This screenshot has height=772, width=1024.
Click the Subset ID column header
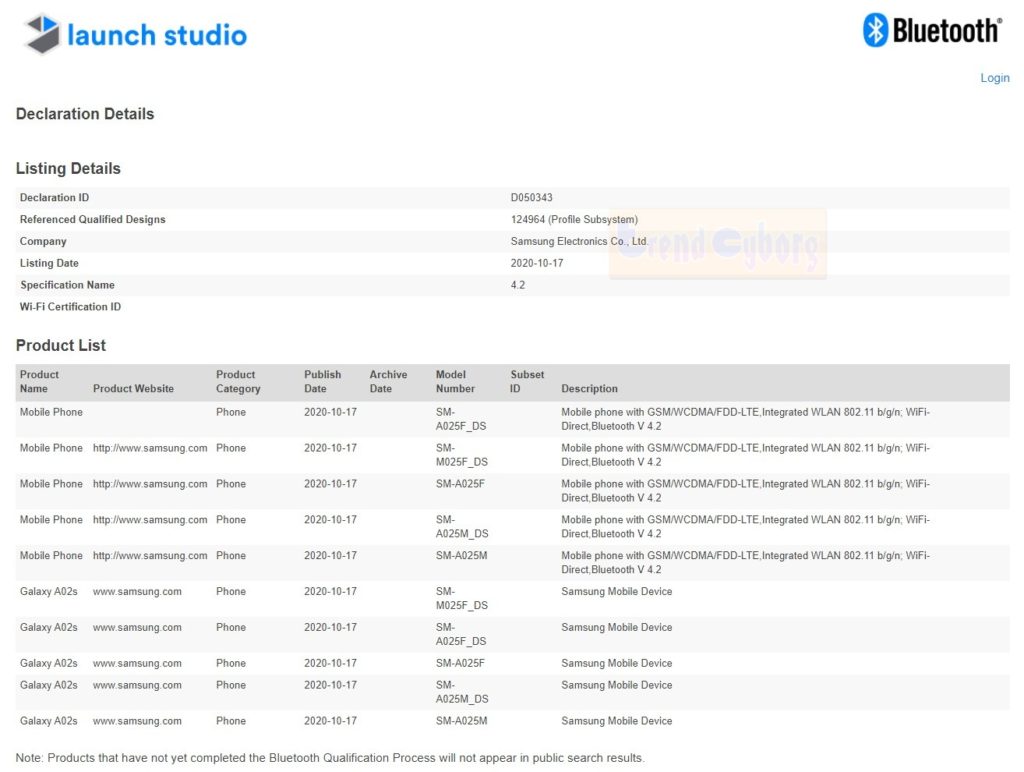527,382
